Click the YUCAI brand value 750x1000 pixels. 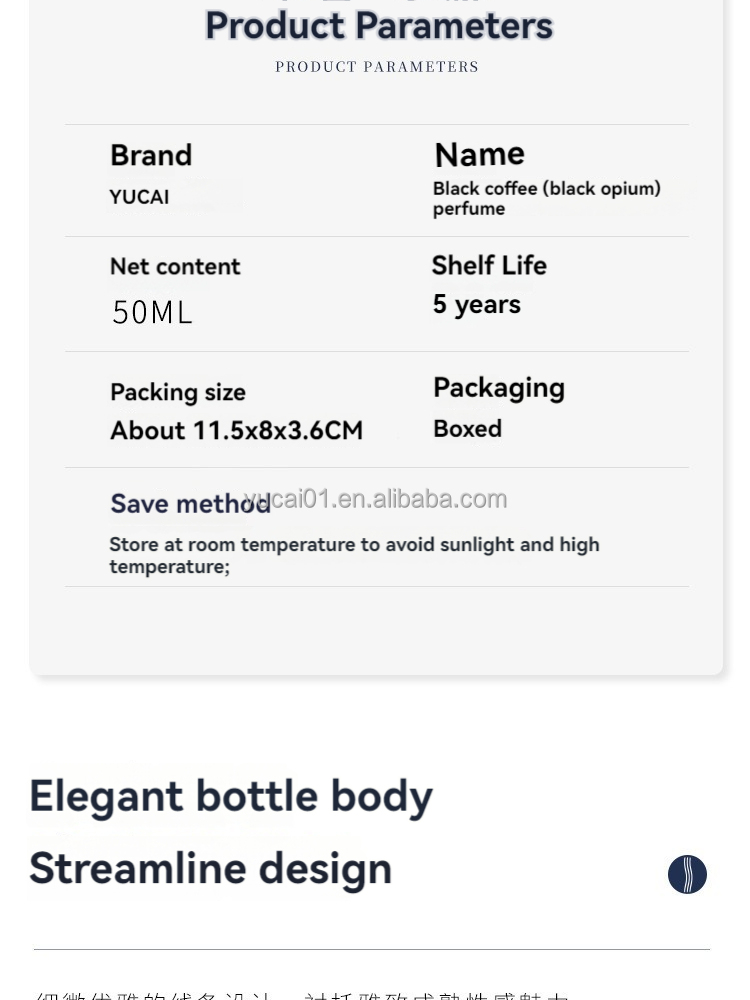click(x=140, y=197)
